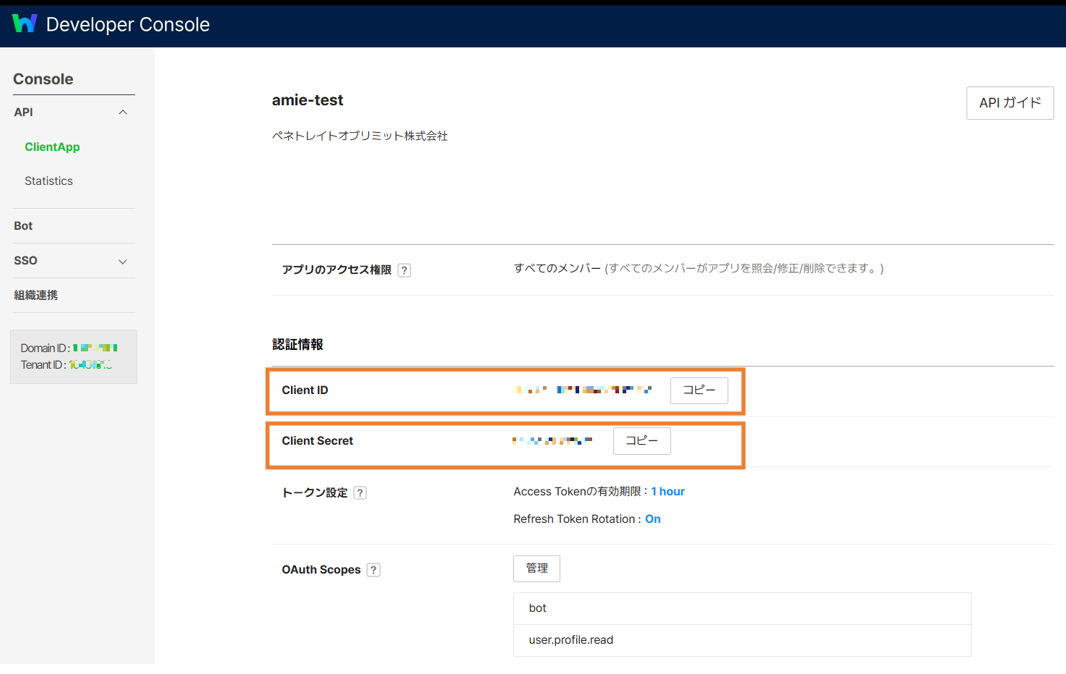Select Bot in the sidebar
The image size is (1066, 674).
pyautogui.click(x=23, y=226)
